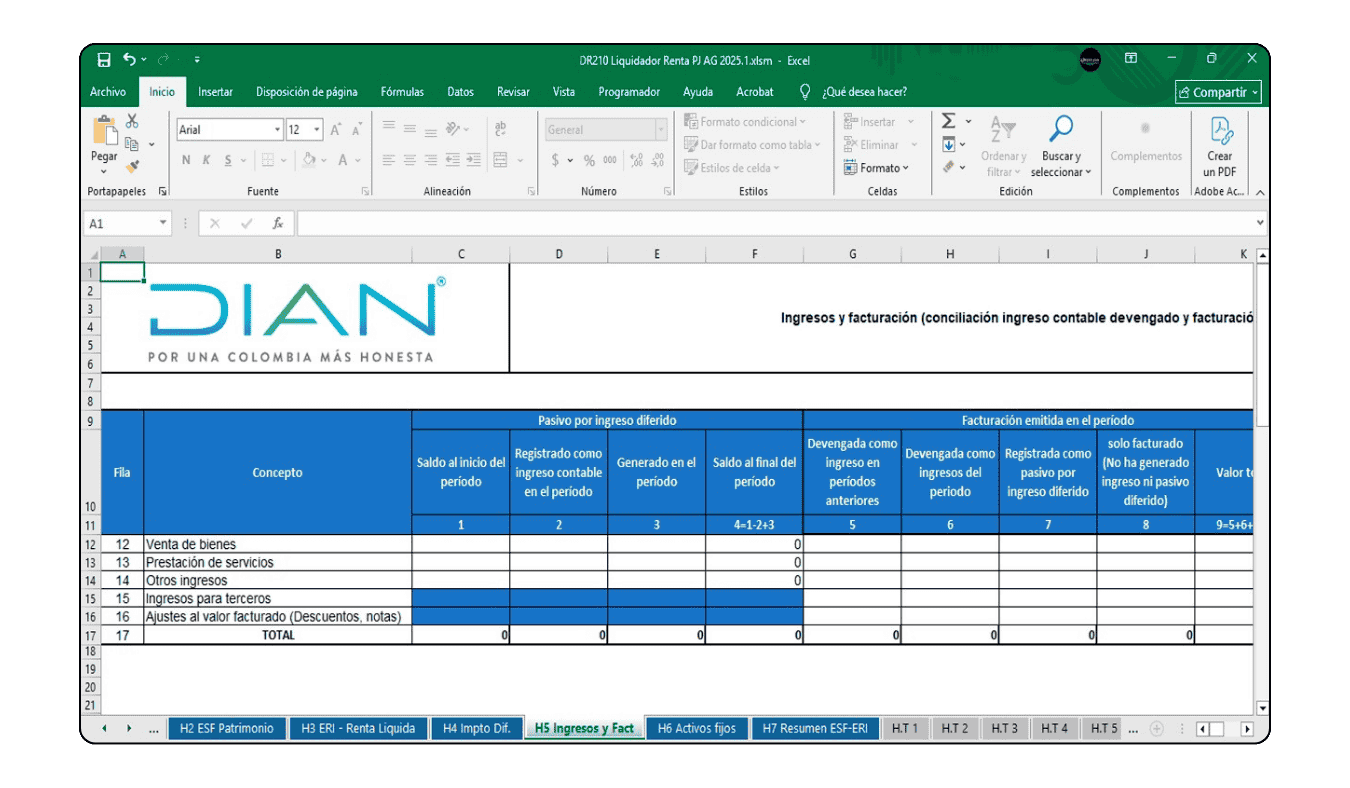Open the font size dropdown

coord(315,131)
